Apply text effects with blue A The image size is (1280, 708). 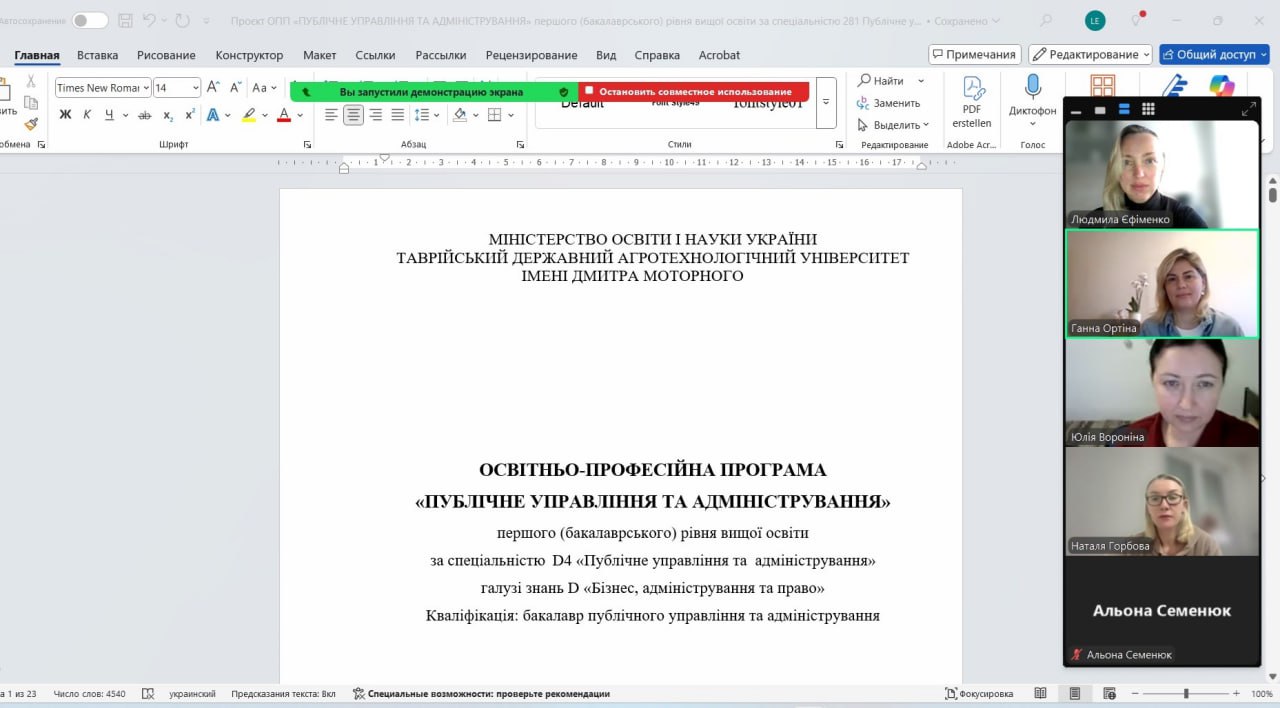click(213, 115)
